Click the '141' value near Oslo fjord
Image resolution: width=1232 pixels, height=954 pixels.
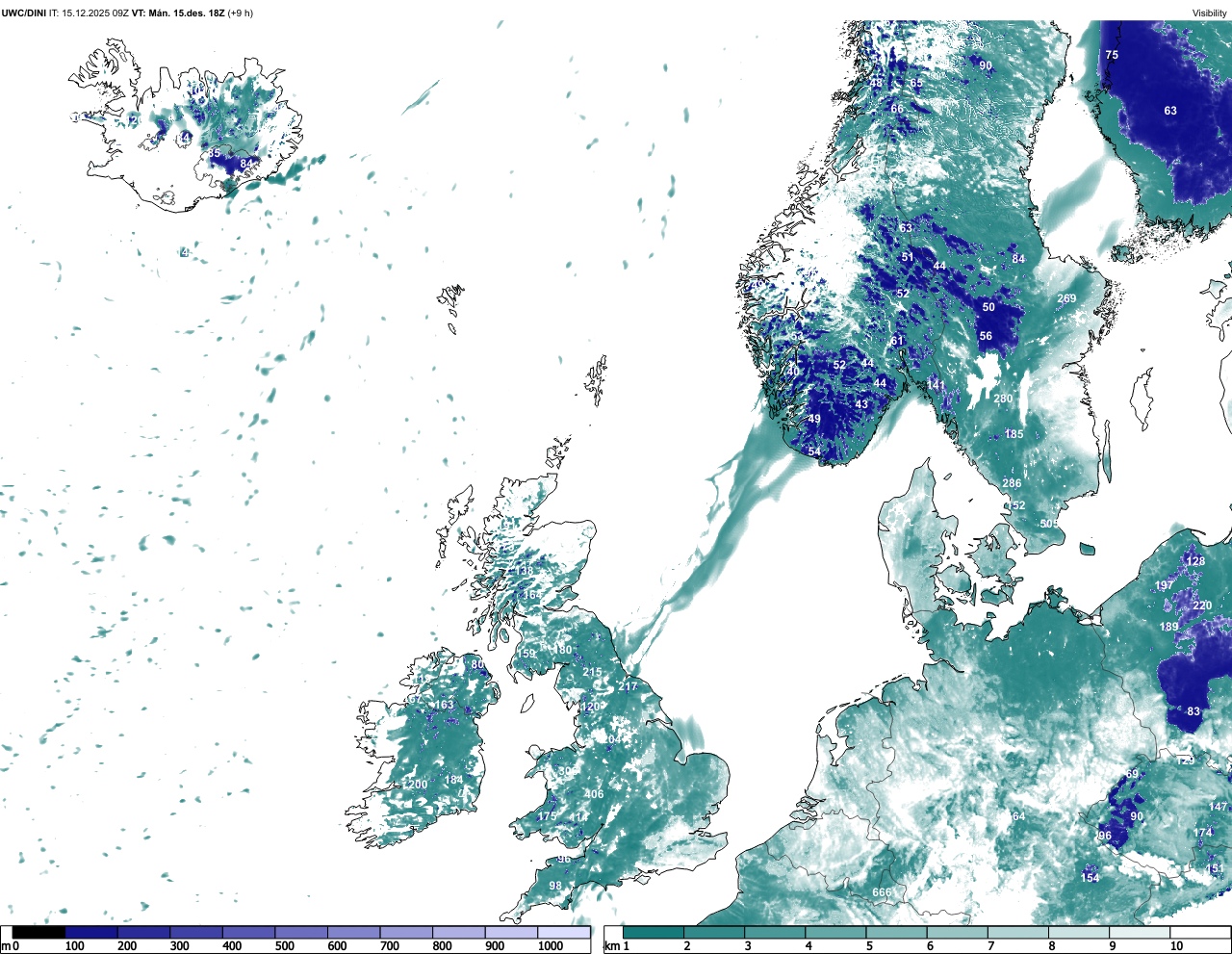[x=937, y=385]
